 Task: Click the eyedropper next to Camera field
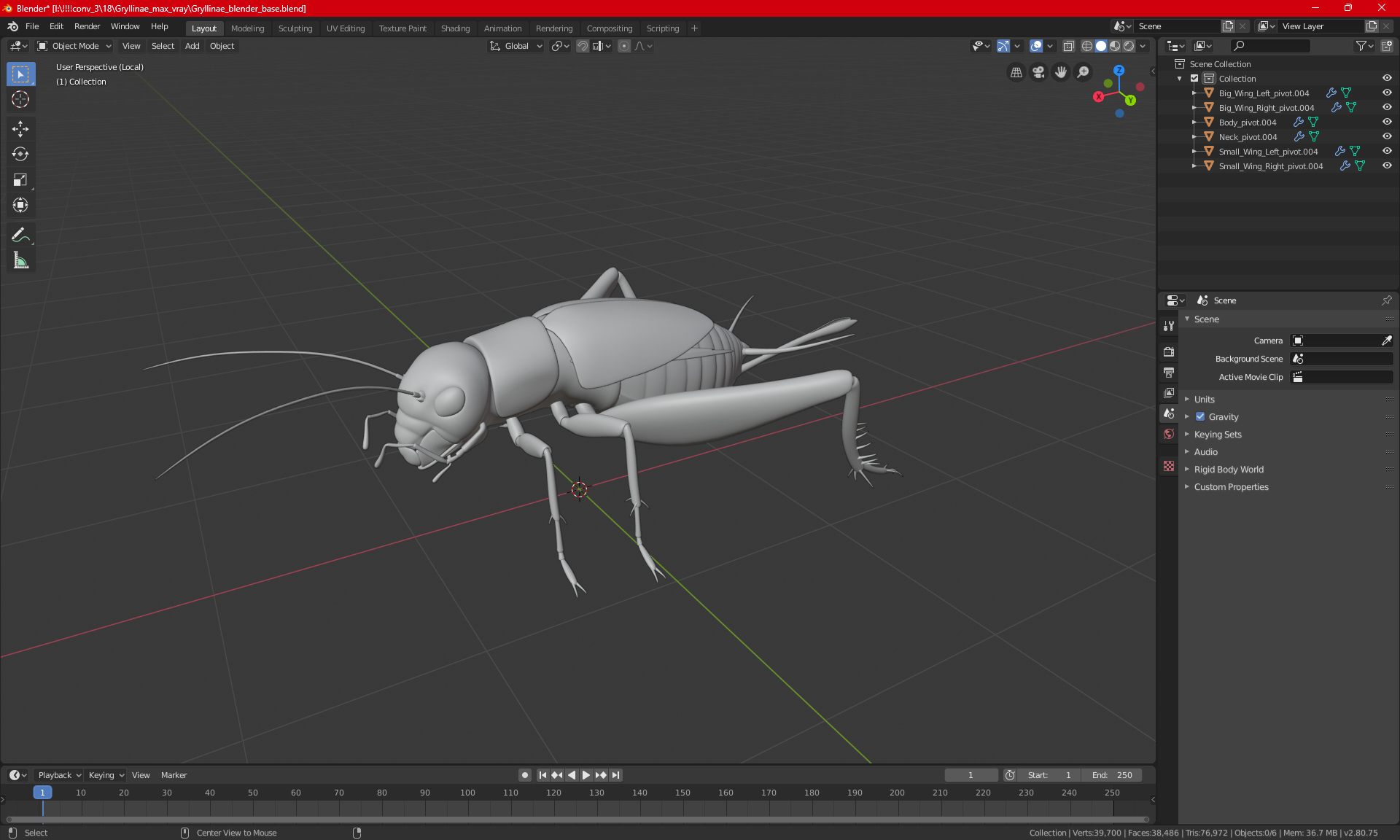click(1386, 341)
